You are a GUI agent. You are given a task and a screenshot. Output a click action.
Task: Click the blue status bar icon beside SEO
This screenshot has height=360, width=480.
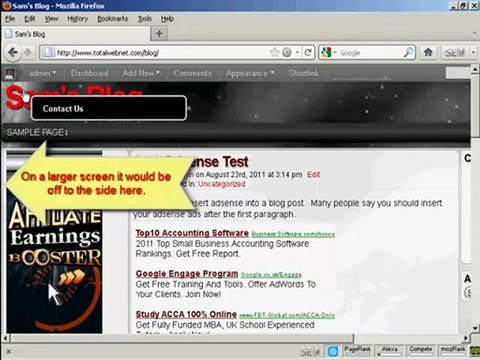click(333, 351)
